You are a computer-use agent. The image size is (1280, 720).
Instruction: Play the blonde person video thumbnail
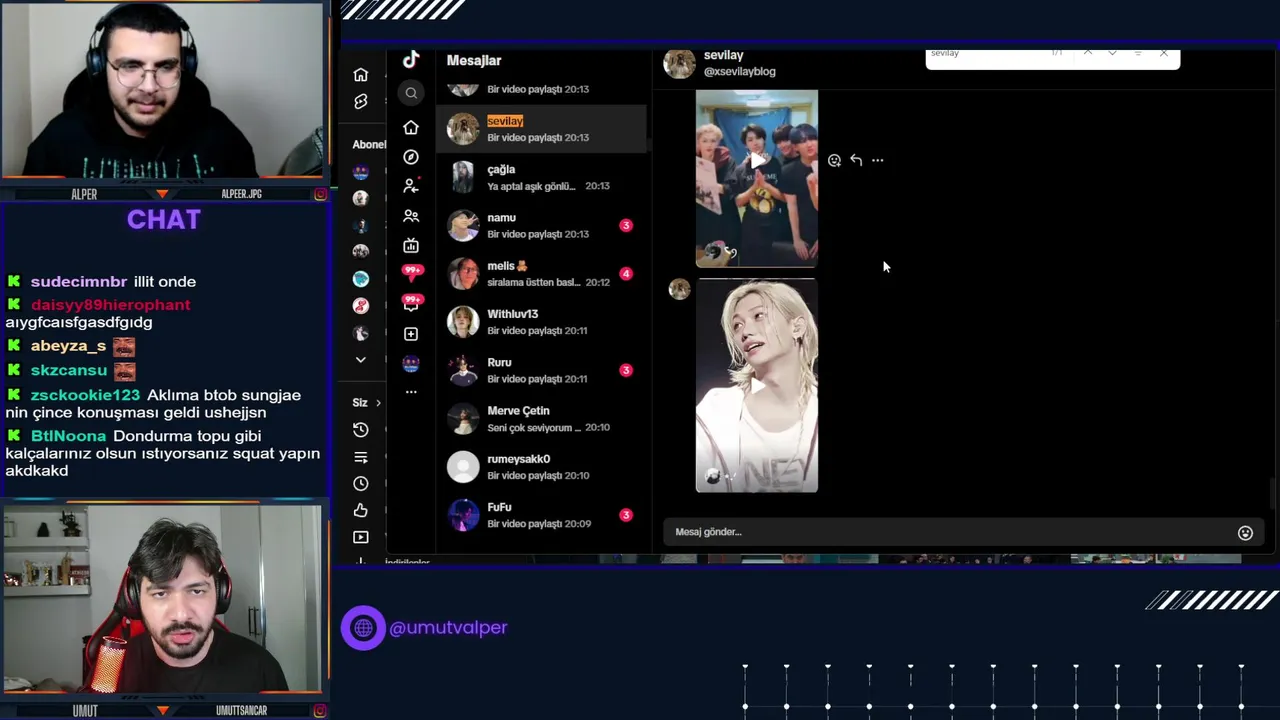[x=757, y=386]
